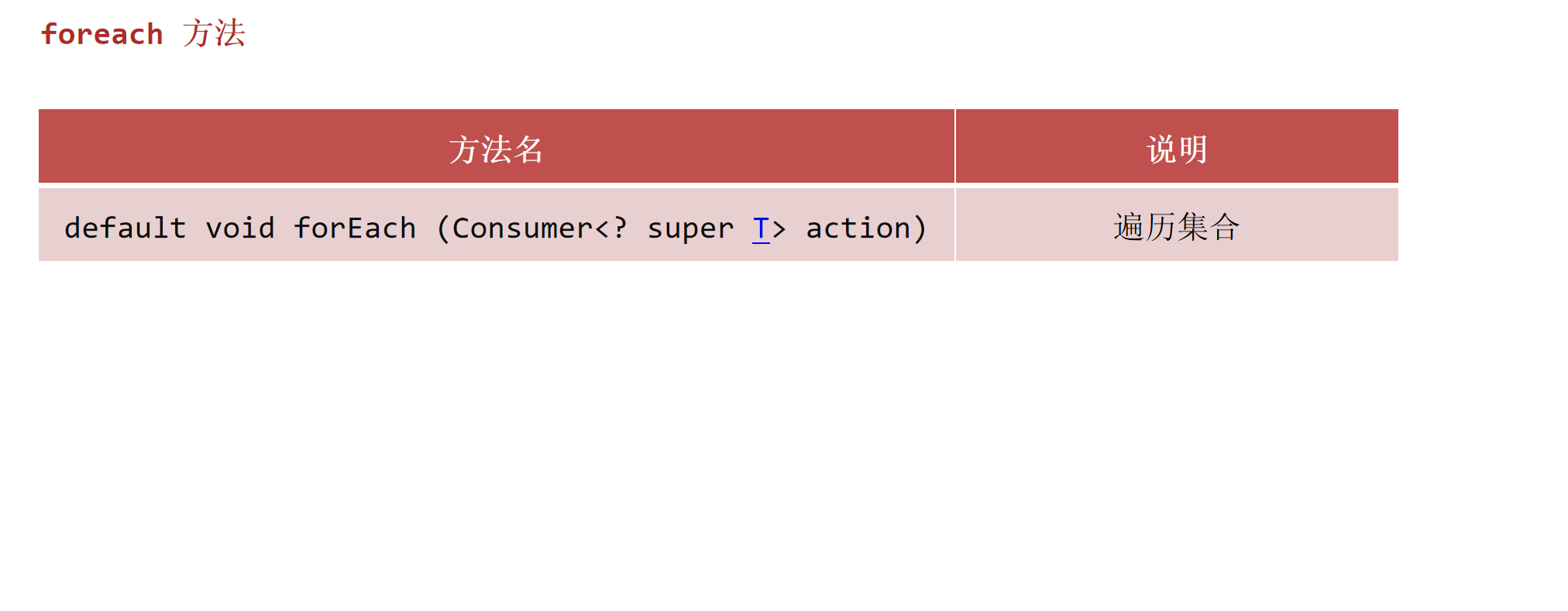Click the 明 character in the right header
Image resolution: width=1568 pixels, height=611 pixels.
click(1193, 149)
